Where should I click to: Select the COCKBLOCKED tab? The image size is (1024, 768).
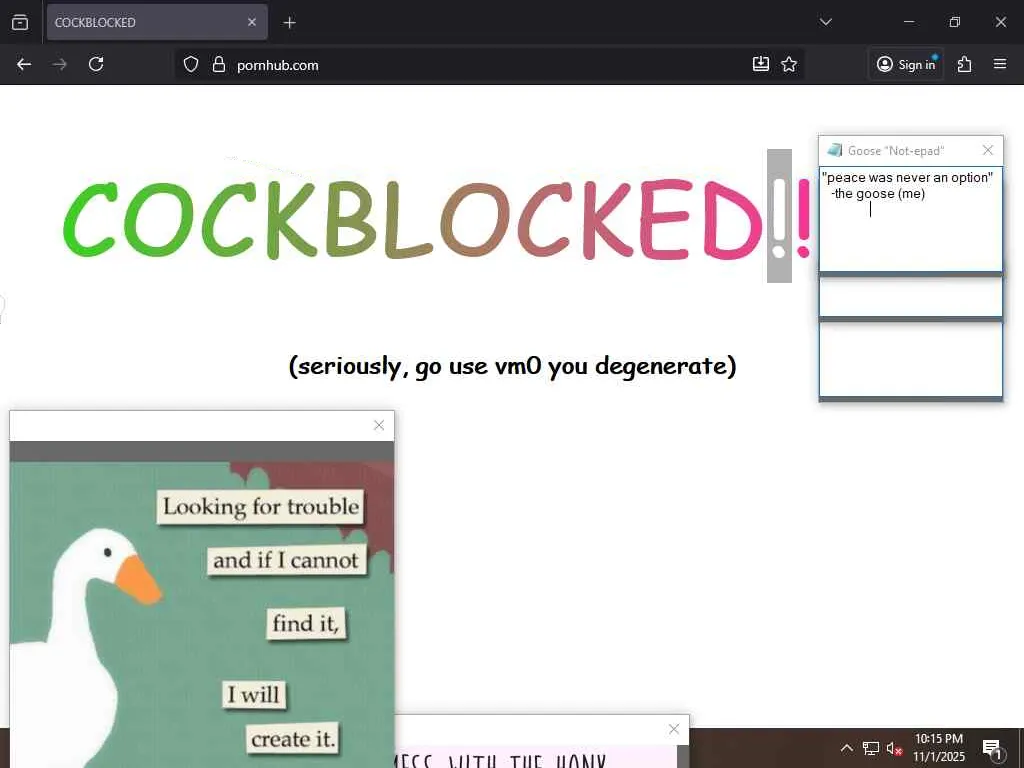(157, 22)
